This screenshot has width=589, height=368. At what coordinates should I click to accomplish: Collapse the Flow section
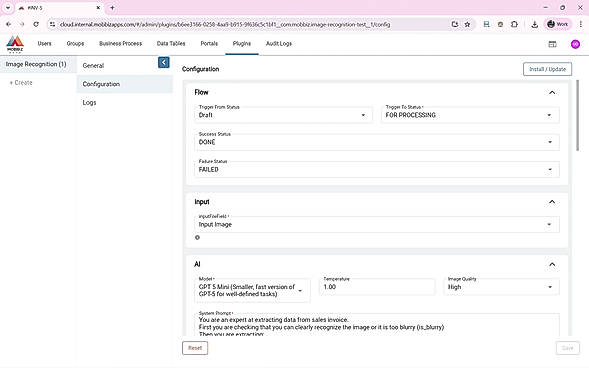click(552, 92)
